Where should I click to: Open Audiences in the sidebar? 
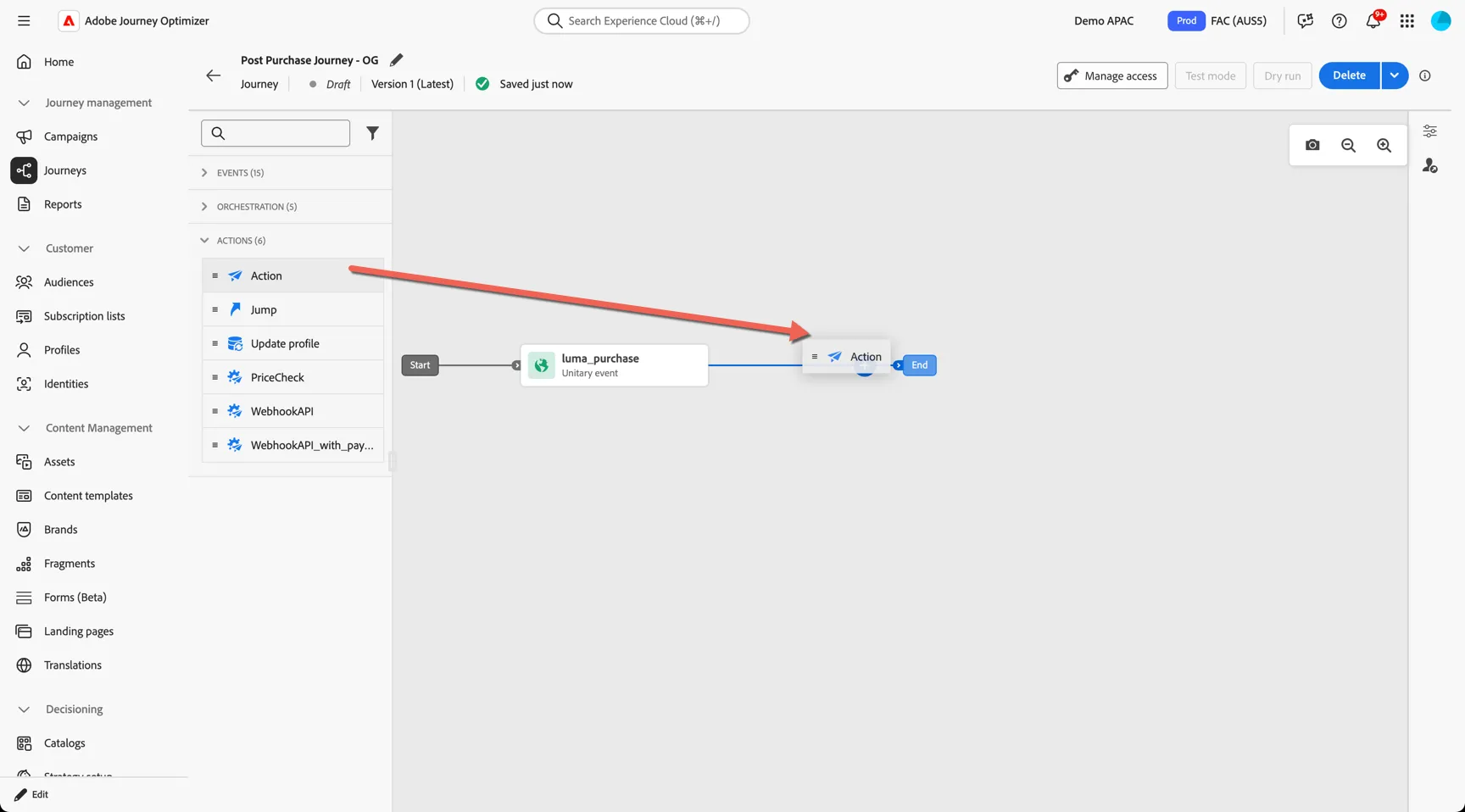pyautogui.click(x=69, y=282)
